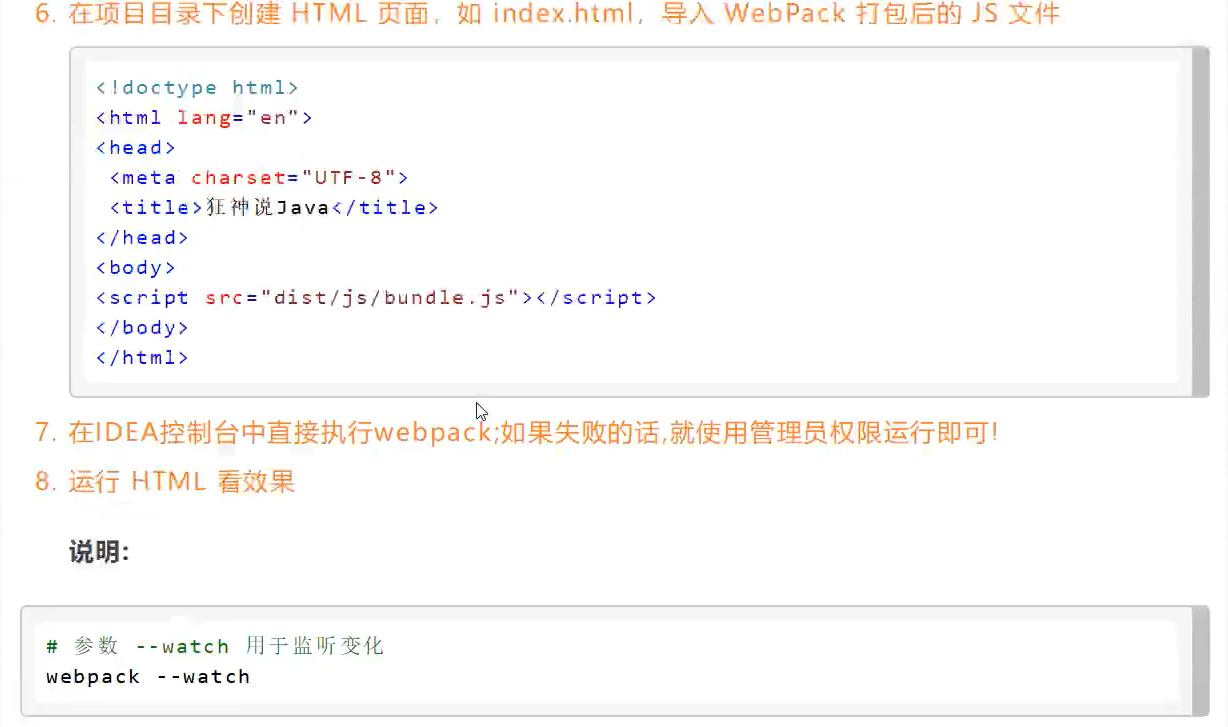Click the meta charset="UTF-8" line

click(x=259, y=178)
